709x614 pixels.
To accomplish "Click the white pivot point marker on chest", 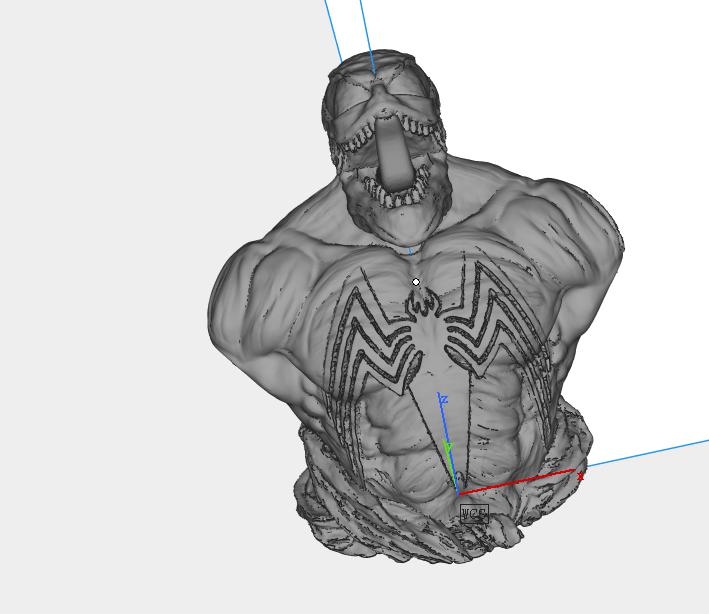I will tap(416, 282).
